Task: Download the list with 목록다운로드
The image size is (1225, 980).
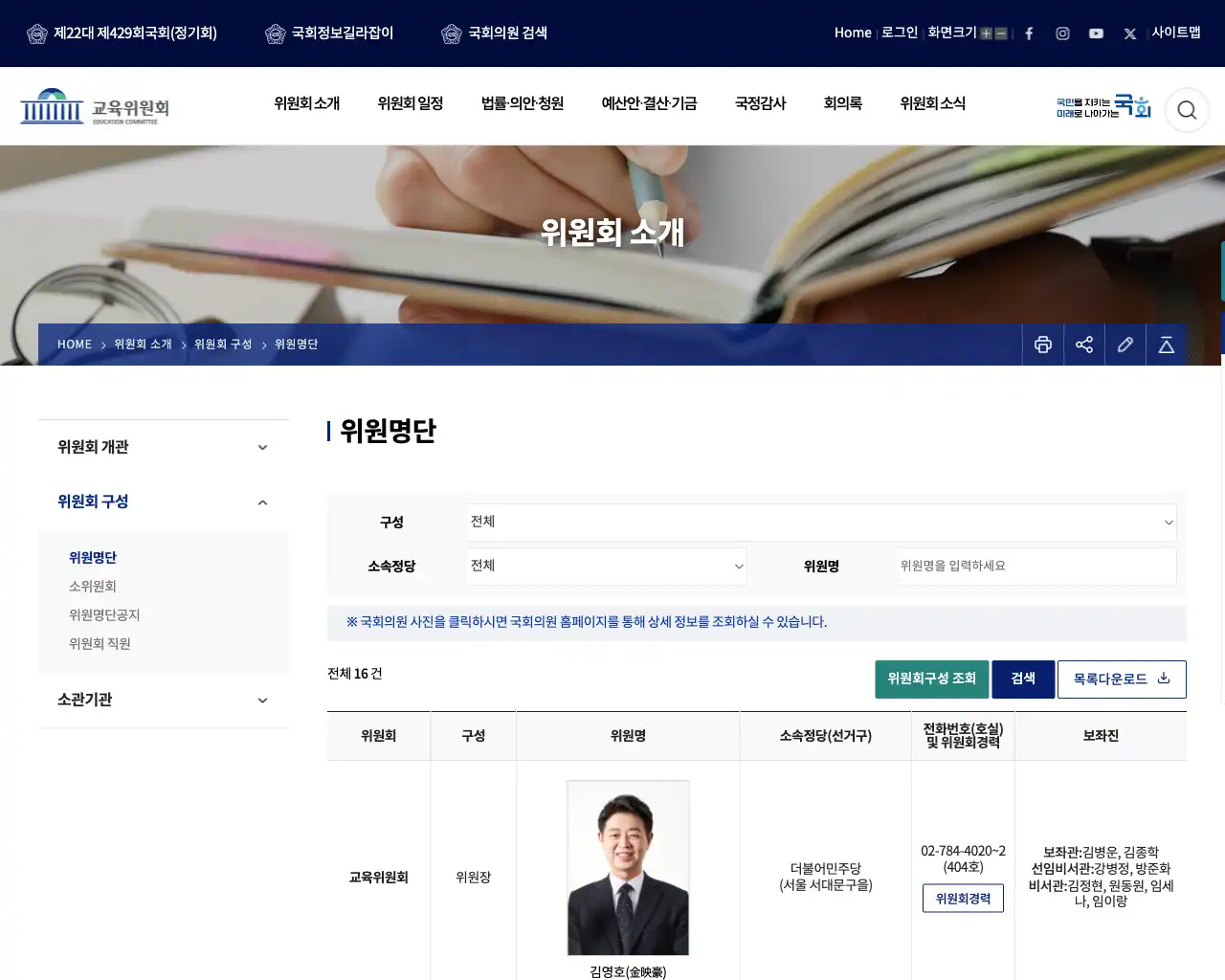Action: tap(1122, 679)
